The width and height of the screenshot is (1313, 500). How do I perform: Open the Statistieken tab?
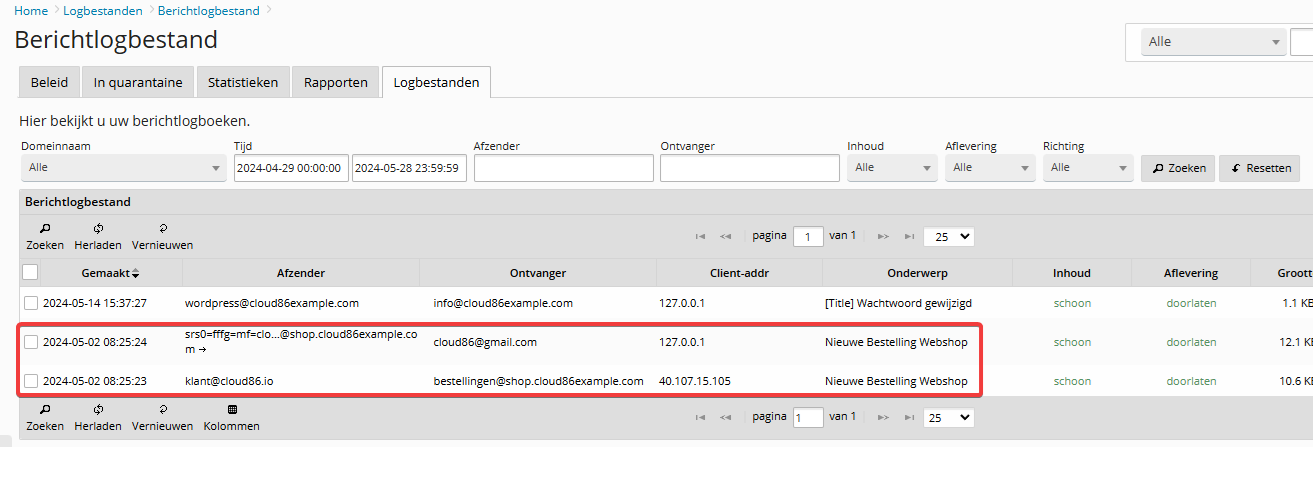tap(243, 82)
